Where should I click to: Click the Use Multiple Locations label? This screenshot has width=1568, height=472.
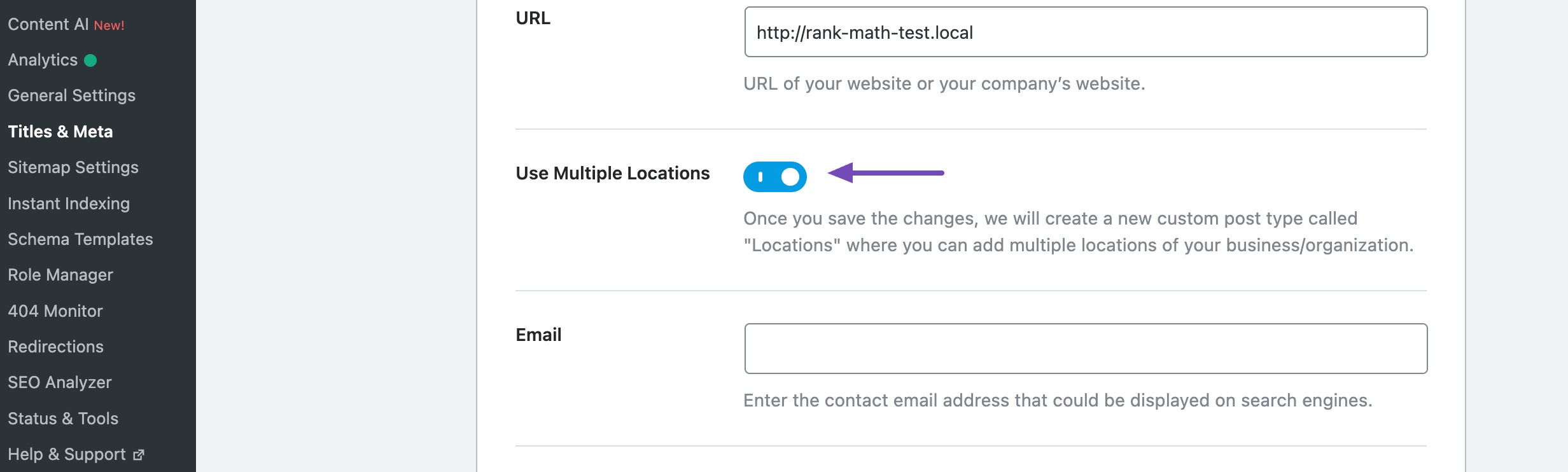pyautogui.click(x=612, y=173)
